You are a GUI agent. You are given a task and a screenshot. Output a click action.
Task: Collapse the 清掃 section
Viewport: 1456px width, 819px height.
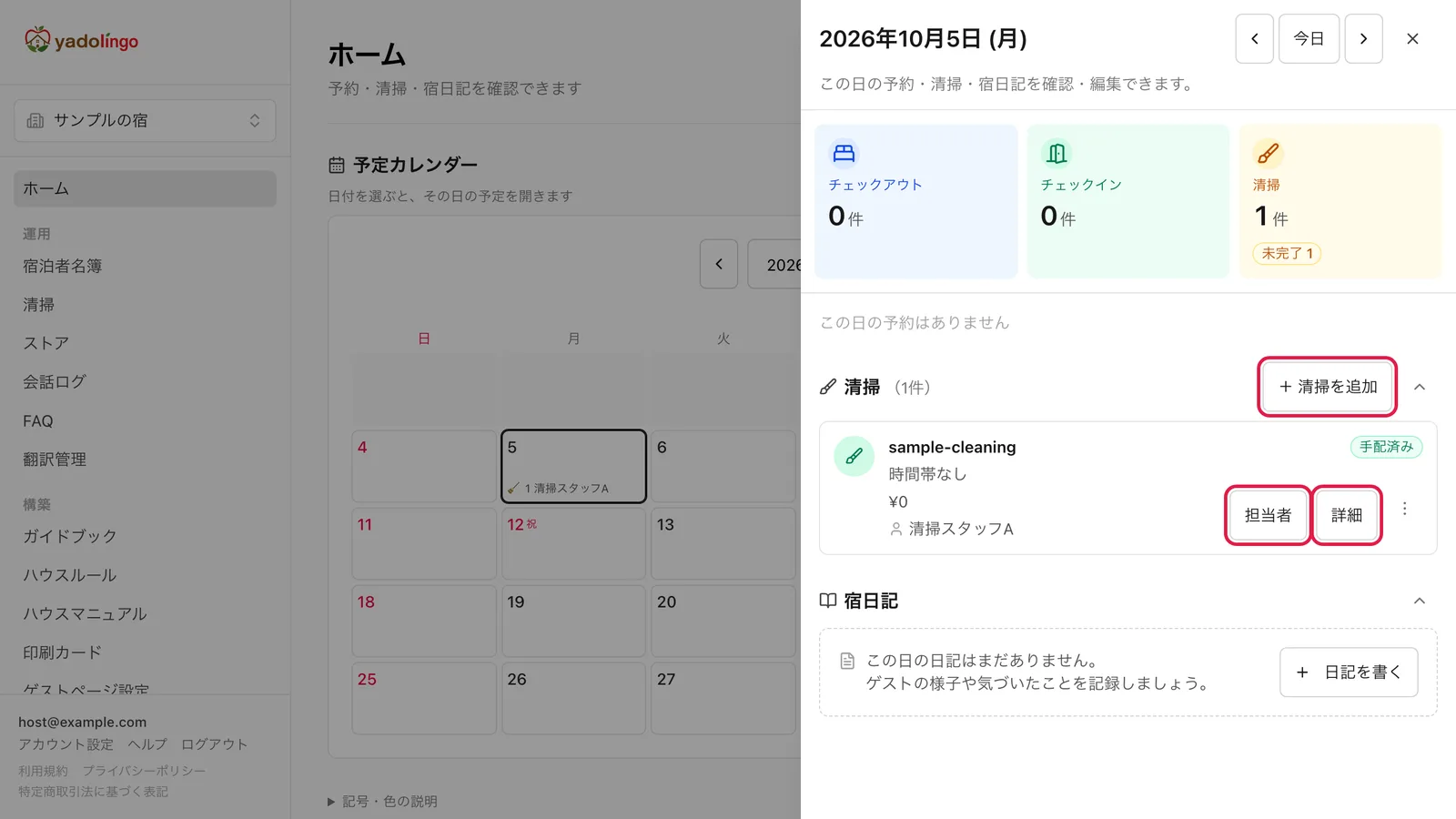coord(1419,387)
